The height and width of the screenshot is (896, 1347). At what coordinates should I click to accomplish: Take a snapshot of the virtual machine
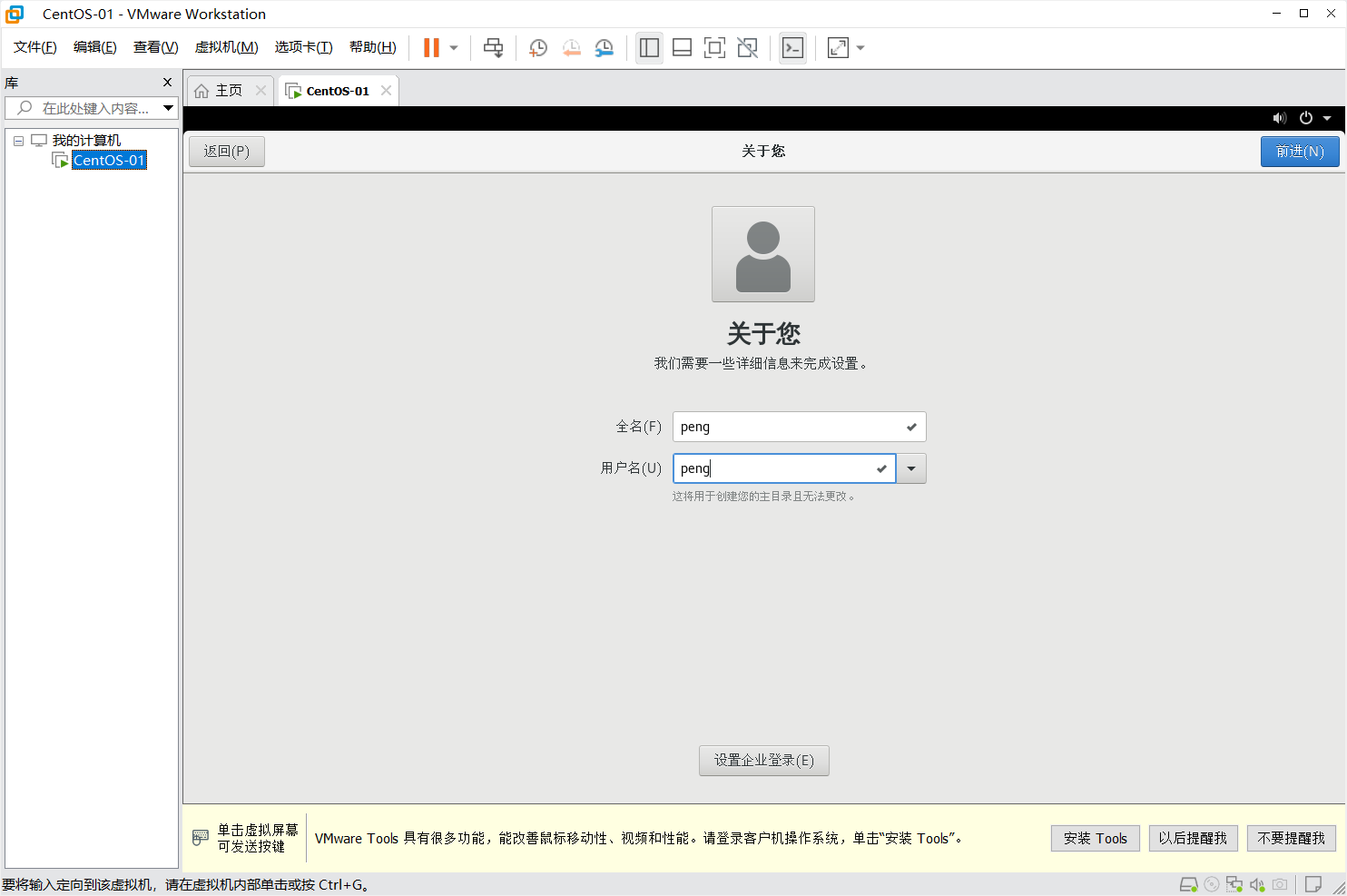coord(537,47)
